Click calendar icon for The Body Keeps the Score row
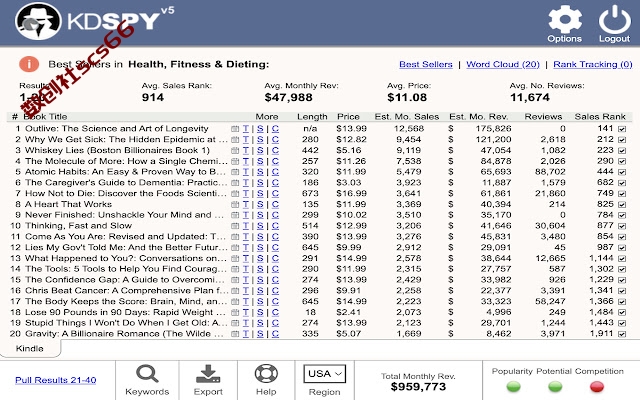Viewport: 640px width, 400px height. pos(235,301)
